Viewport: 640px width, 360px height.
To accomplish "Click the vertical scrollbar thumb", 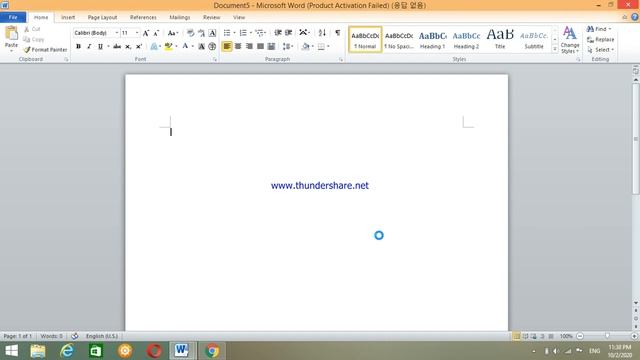I will tap(636, 139).
